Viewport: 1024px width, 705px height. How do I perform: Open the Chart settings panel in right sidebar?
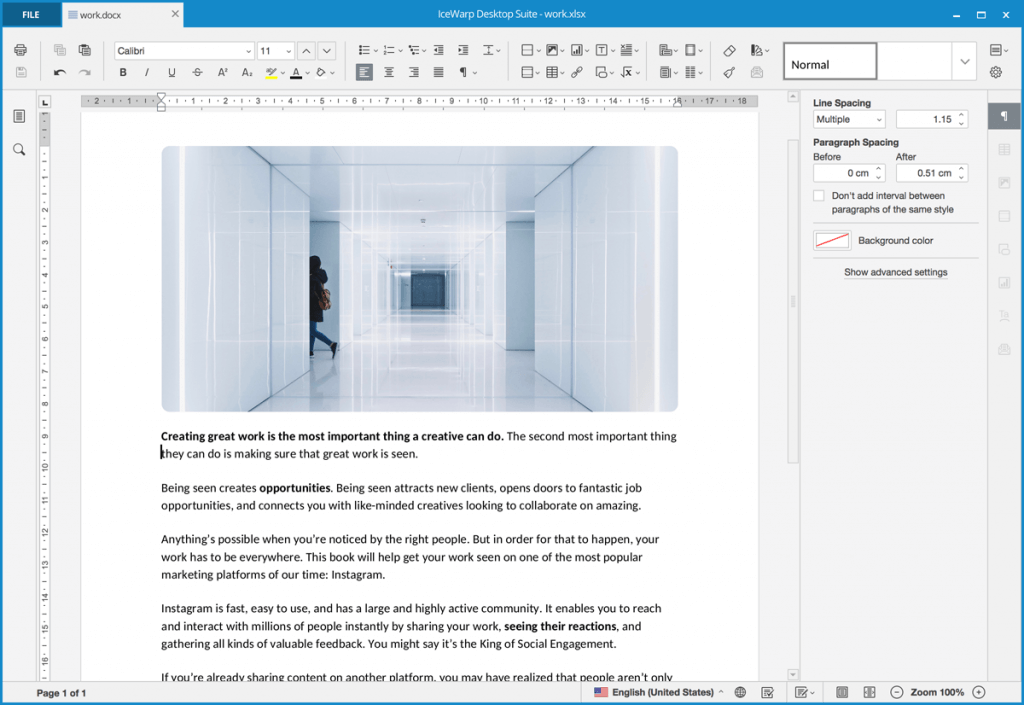pos(1005,282)
